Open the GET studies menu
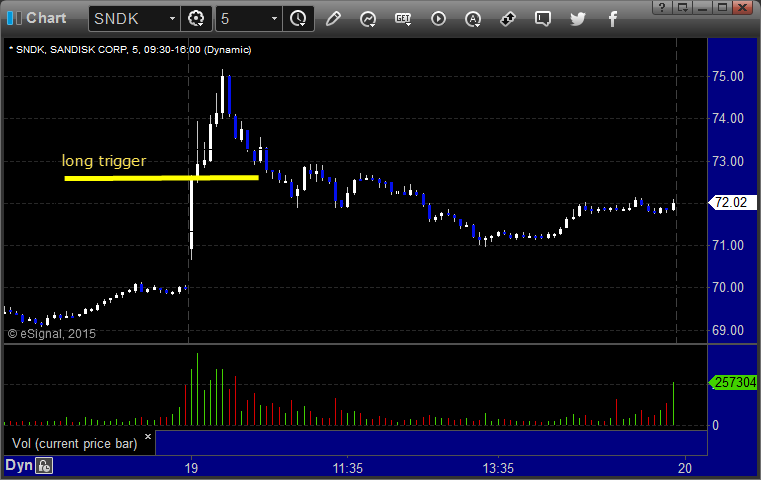This screenshot has width=761, height=480. 403,19
